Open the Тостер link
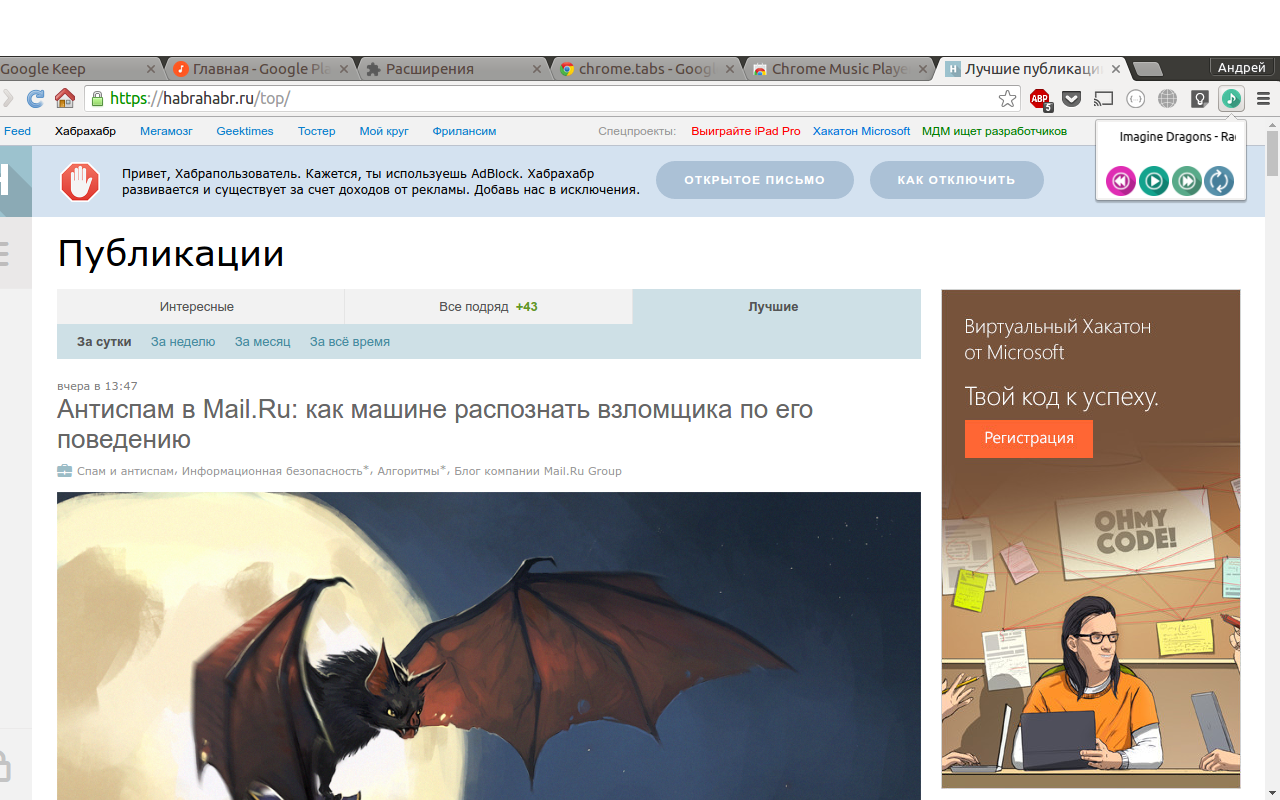 click(x=317, y=131)
